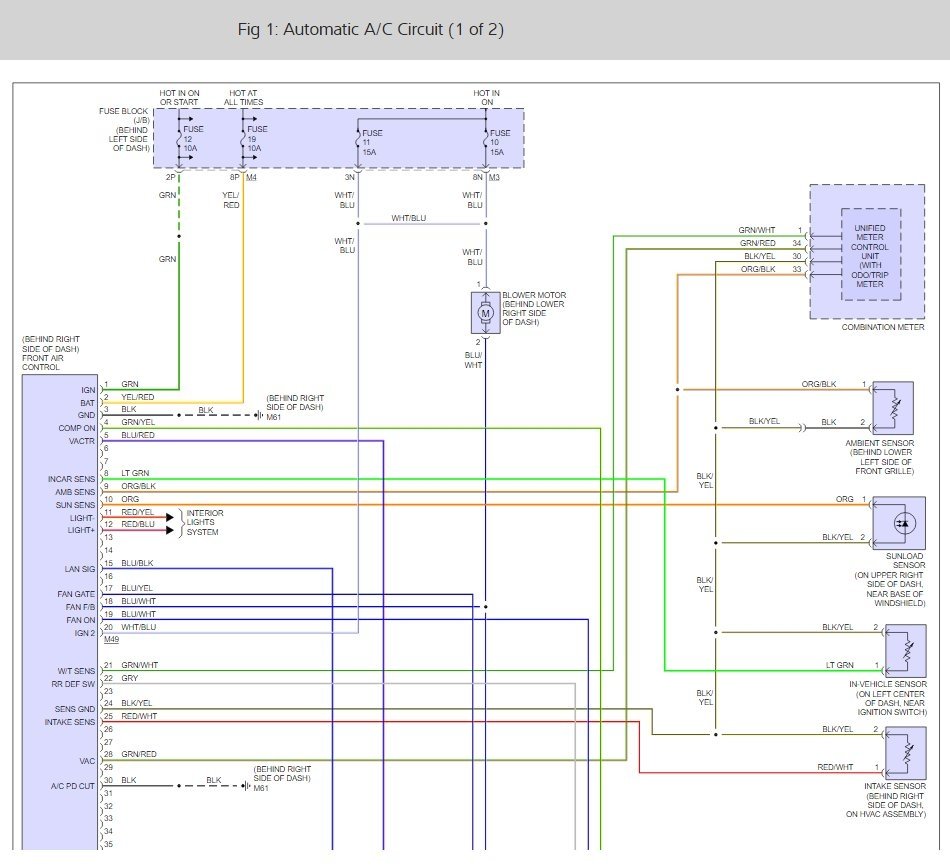This screenshot has height=868, width=950.
Task: Click the 'FAN F/B' pin label
Action: 81,608
